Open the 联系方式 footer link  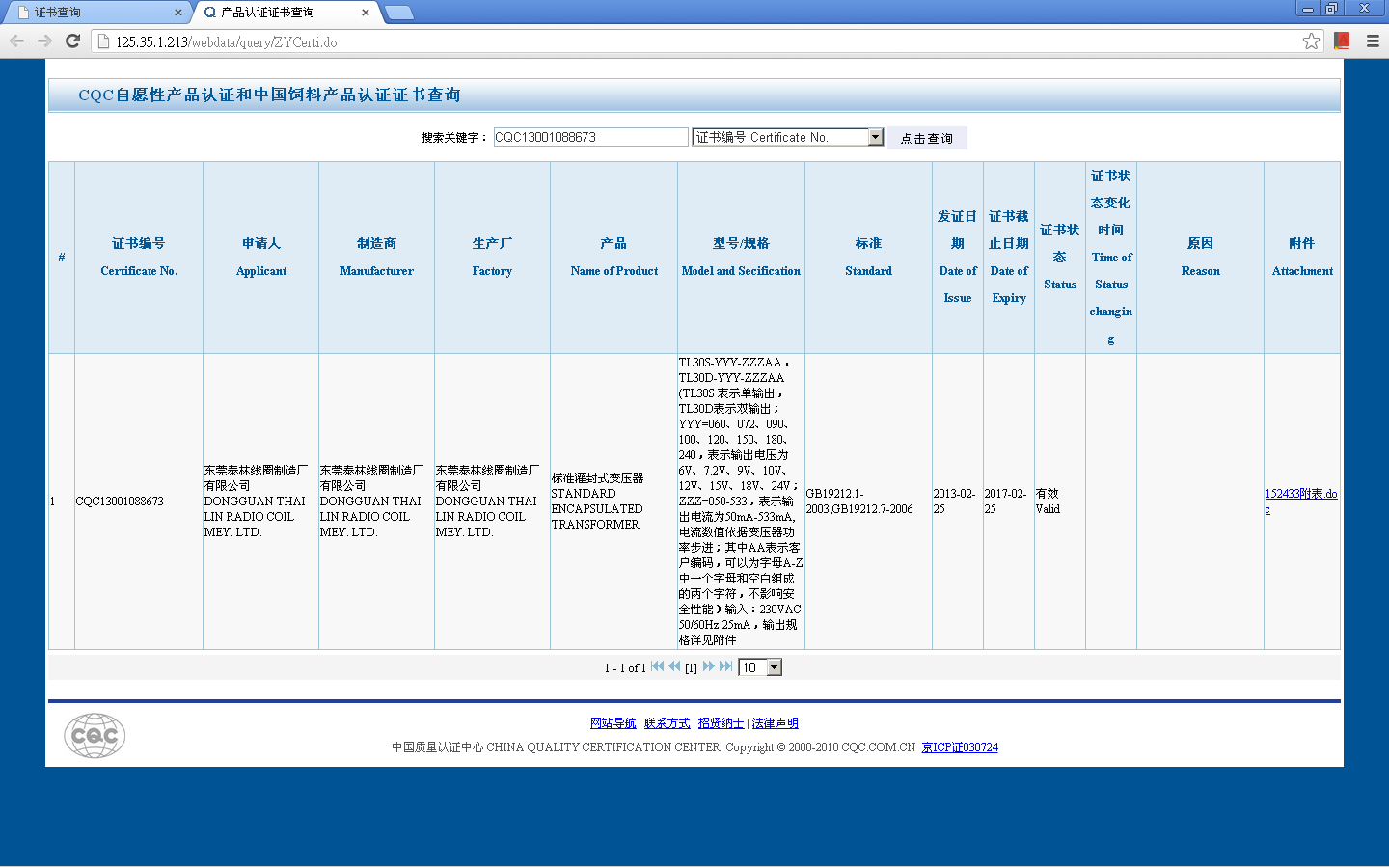click(x=667, y=723)
